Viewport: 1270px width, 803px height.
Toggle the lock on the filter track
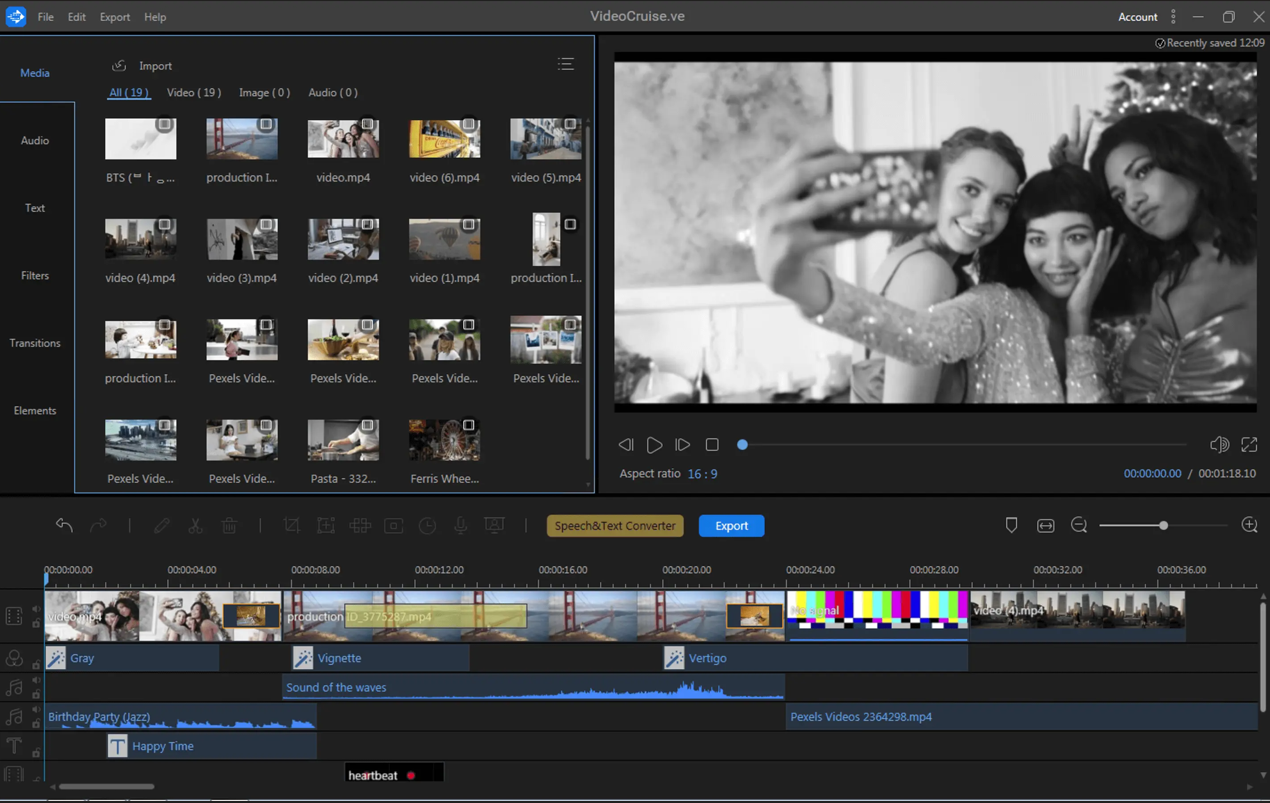click(x=36, y=664)
